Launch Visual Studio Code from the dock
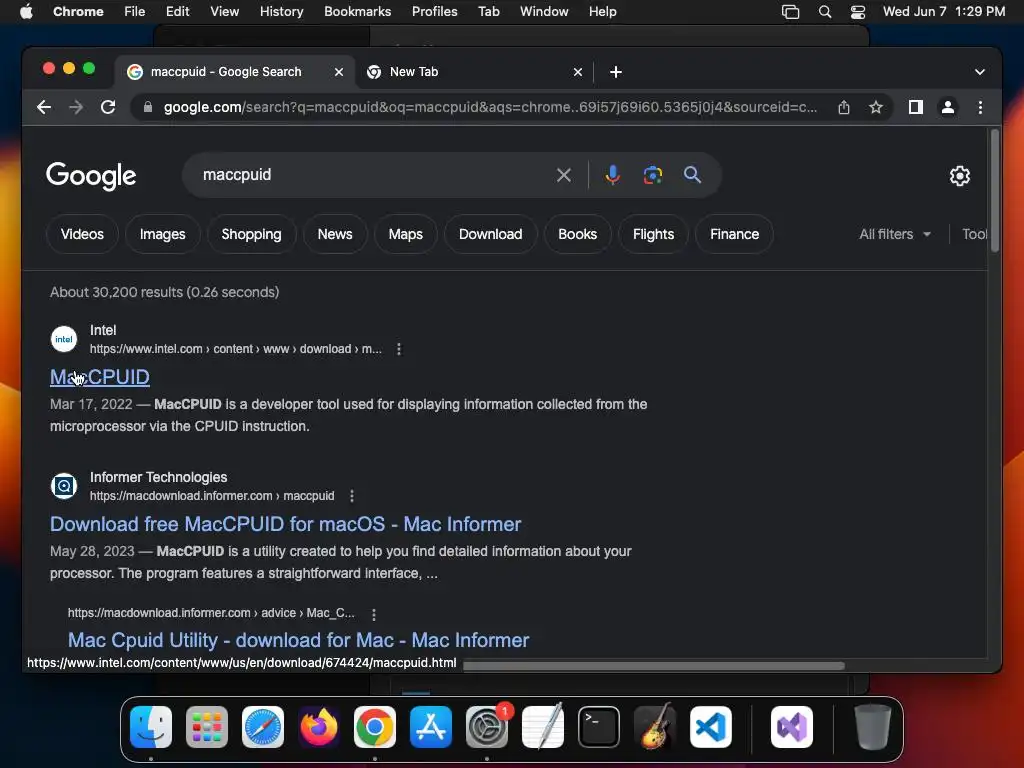Image resolution: width=1024 pixels, height=768 pixels. [x=711, y=727]
